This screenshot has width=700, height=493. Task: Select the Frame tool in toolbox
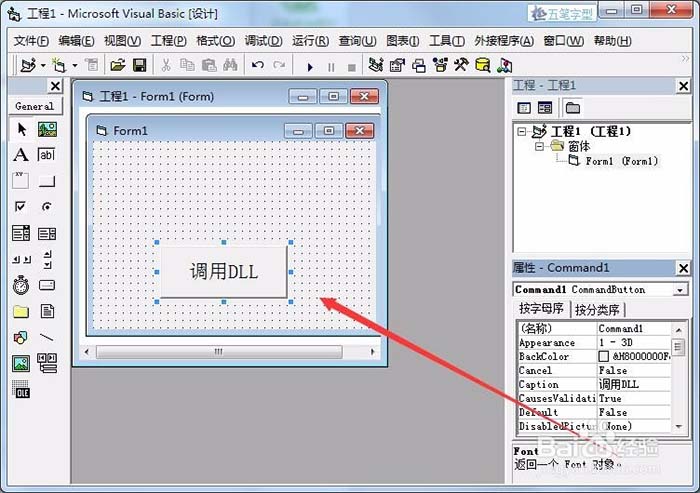(21, 181)
